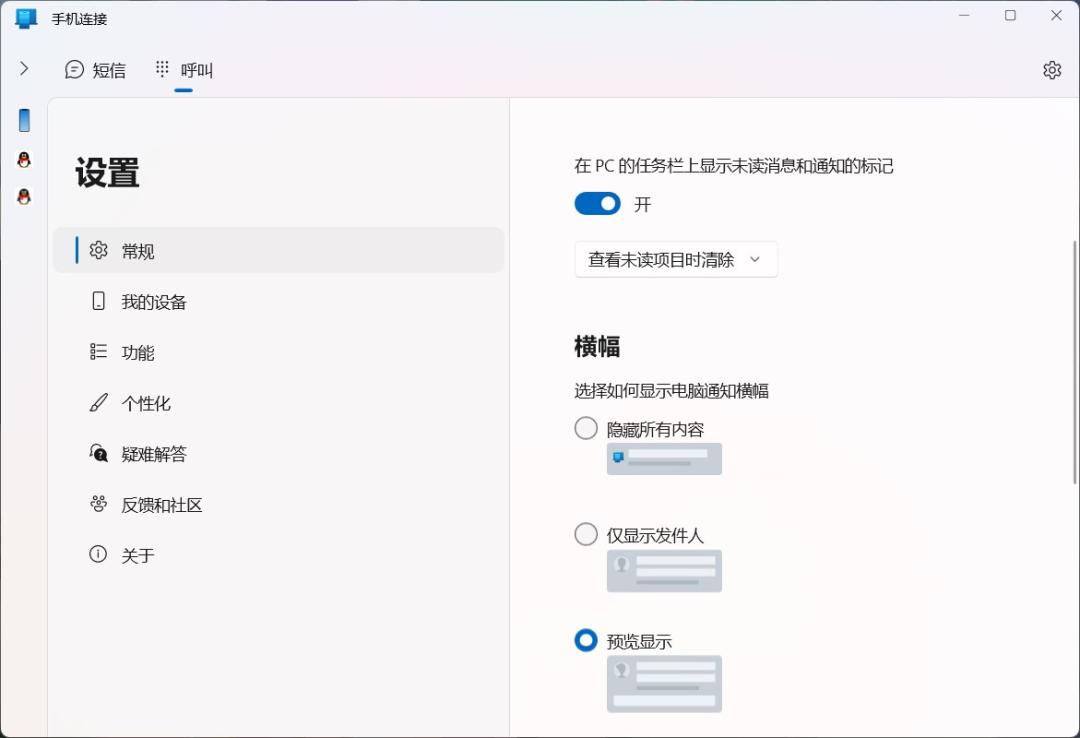Go to the 关于 settings page
The image size is (1080, 738).
tap(137, 555)
